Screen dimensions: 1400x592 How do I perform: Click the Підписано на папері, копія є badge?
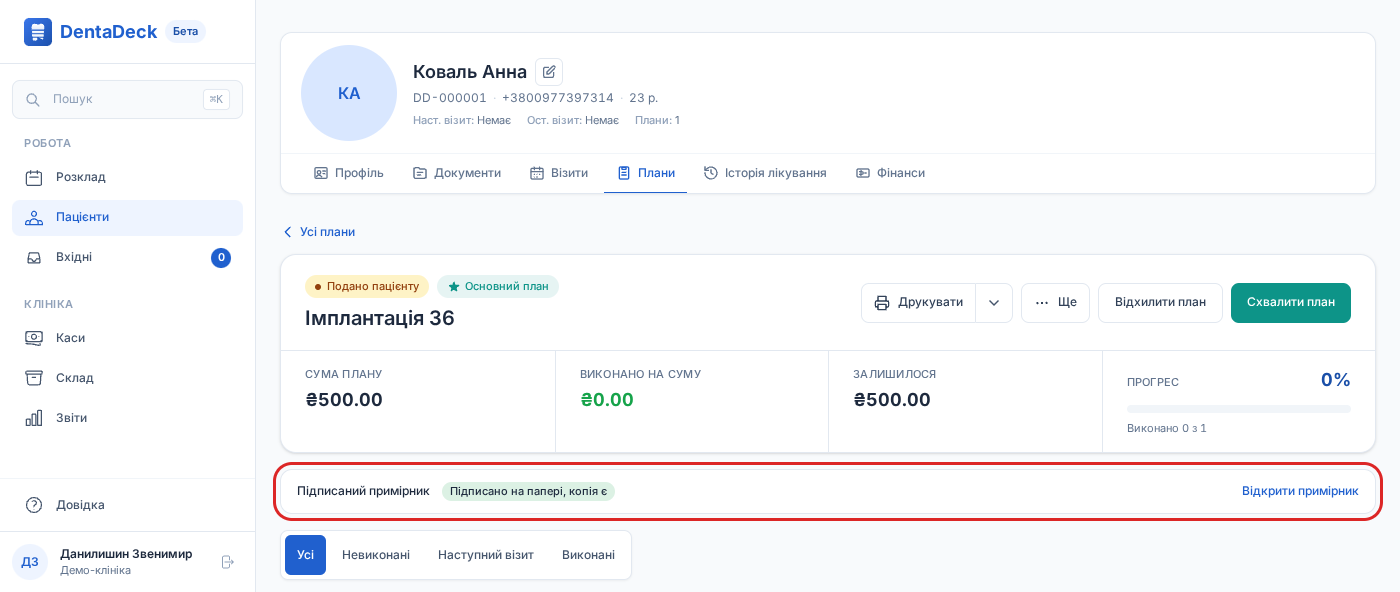point(528,492)
